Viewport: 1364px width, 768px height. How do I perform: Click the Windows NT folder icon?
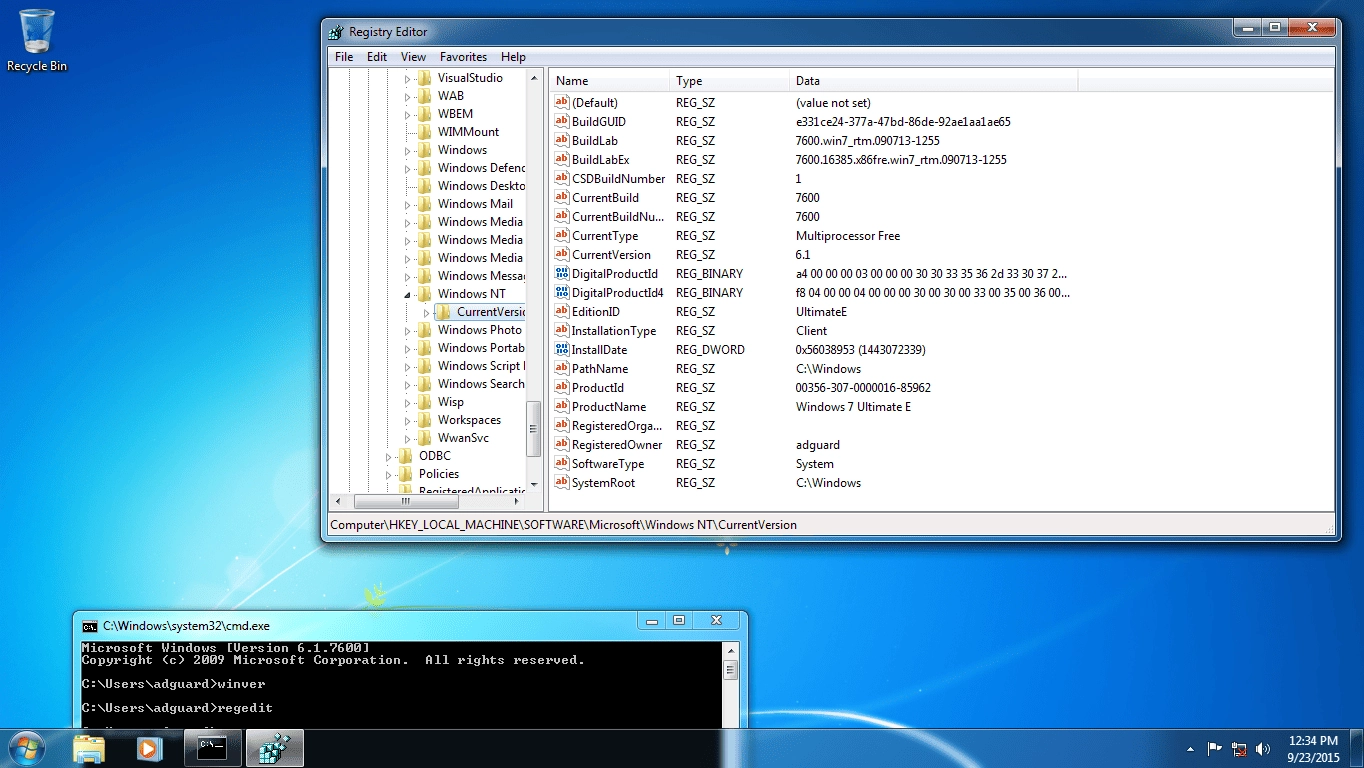pyautogui.click(x=425, y=294)
